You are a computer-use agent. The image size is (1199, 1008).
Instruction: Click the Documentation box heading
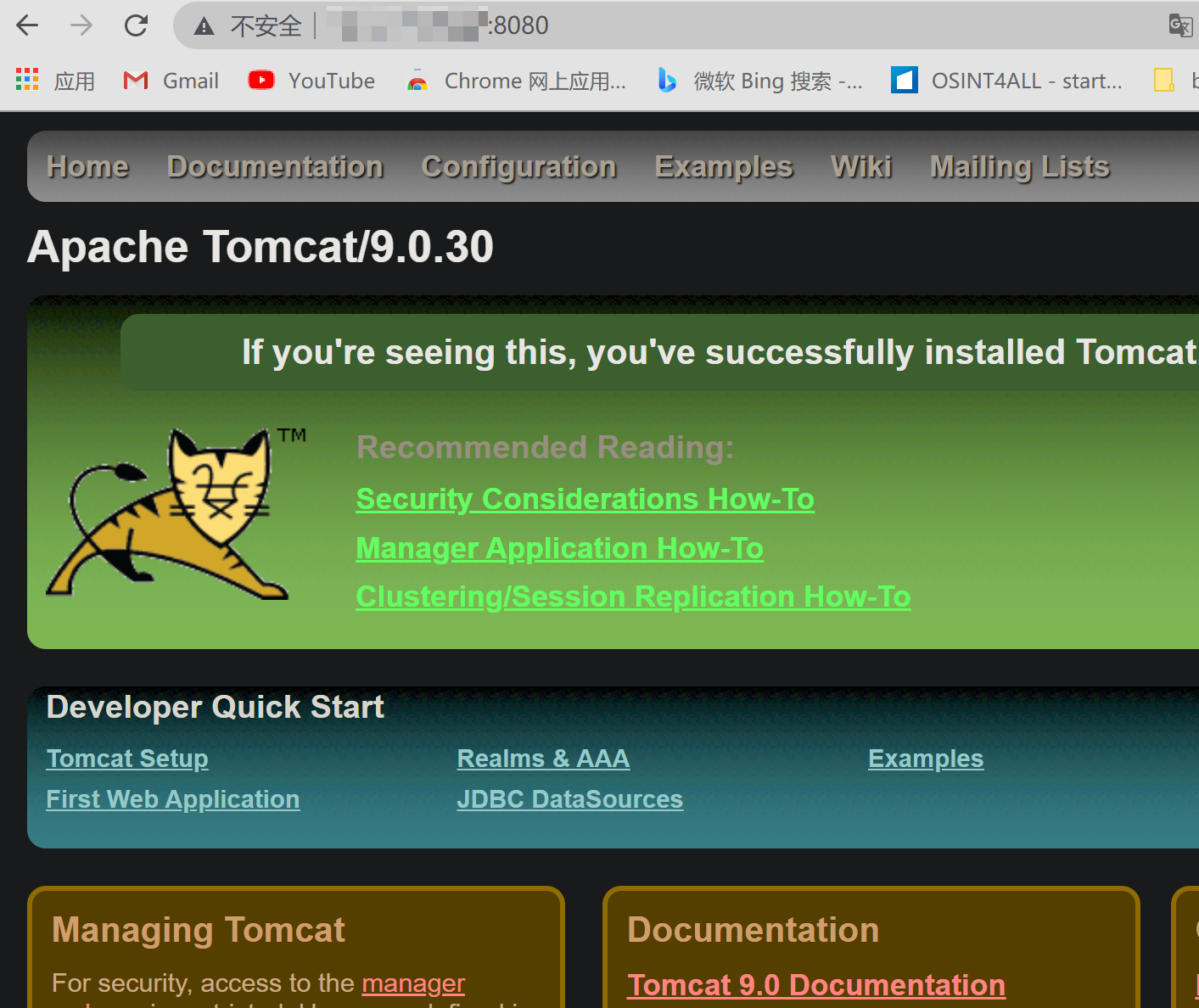coord(754,930)
